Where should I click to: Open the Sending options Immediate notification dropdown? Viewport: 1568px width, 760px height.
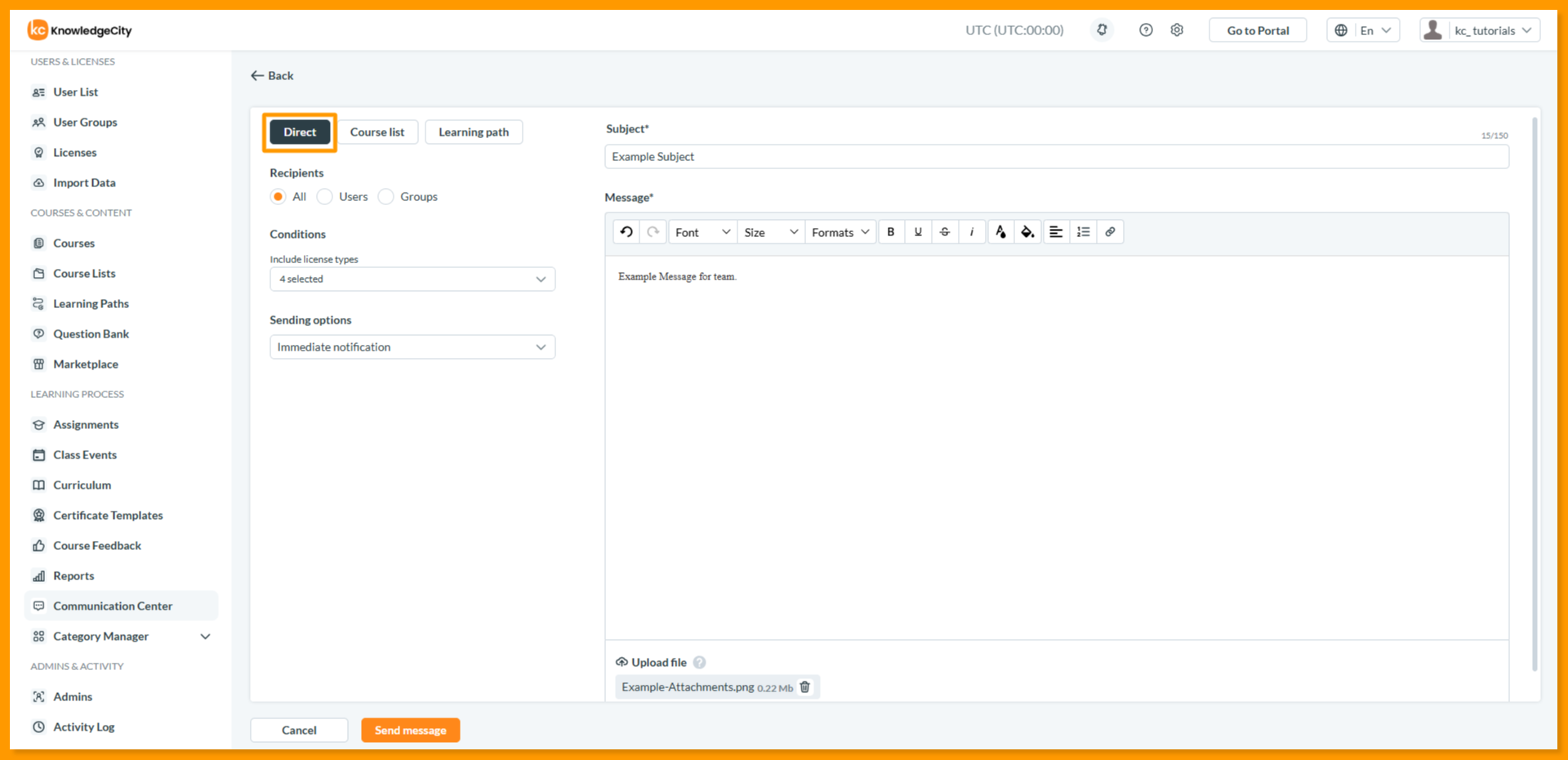(412, 347)
